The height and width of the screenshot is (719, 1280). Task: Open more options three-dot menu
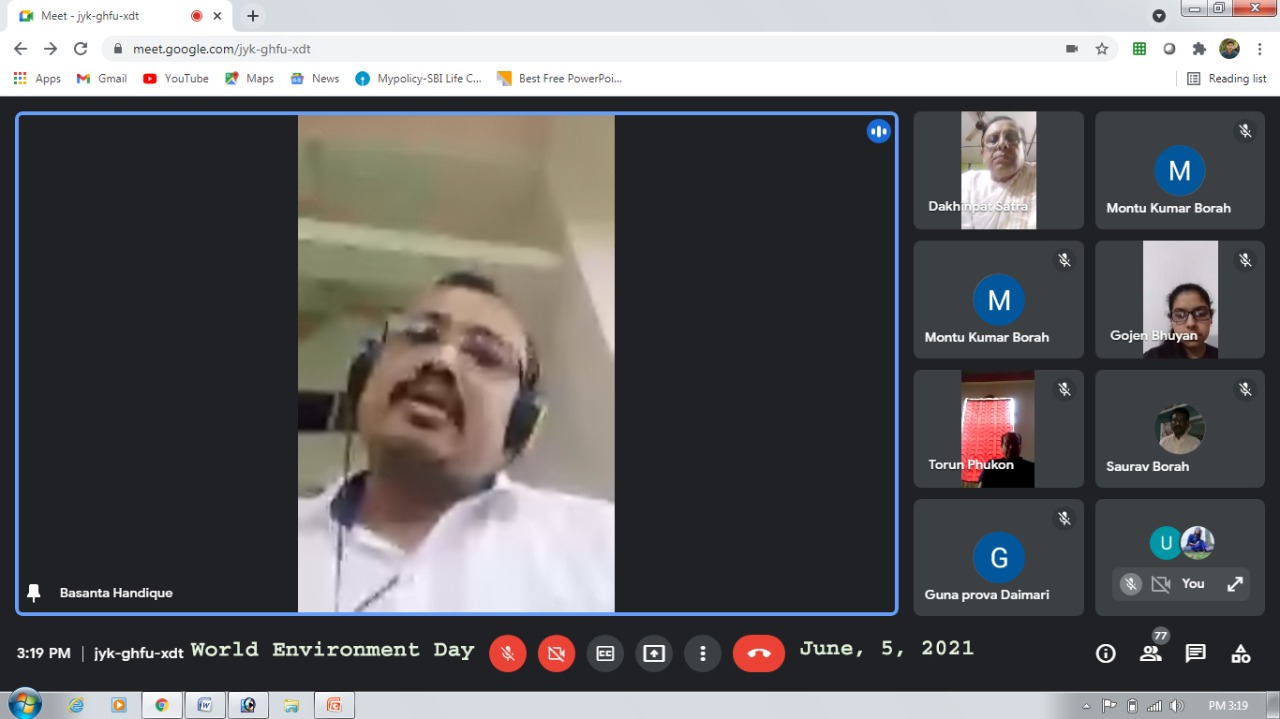[x=703, y=653]
